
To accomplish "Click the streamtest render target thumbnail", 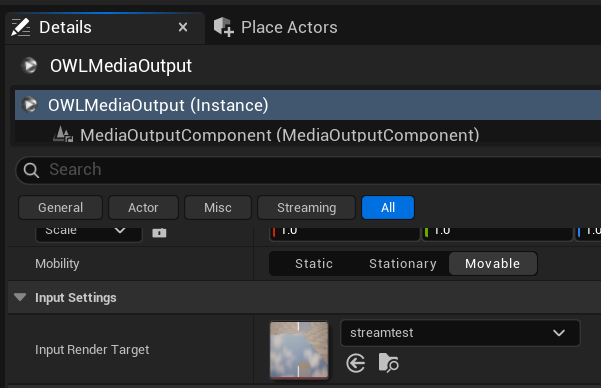I will (299, 350).
